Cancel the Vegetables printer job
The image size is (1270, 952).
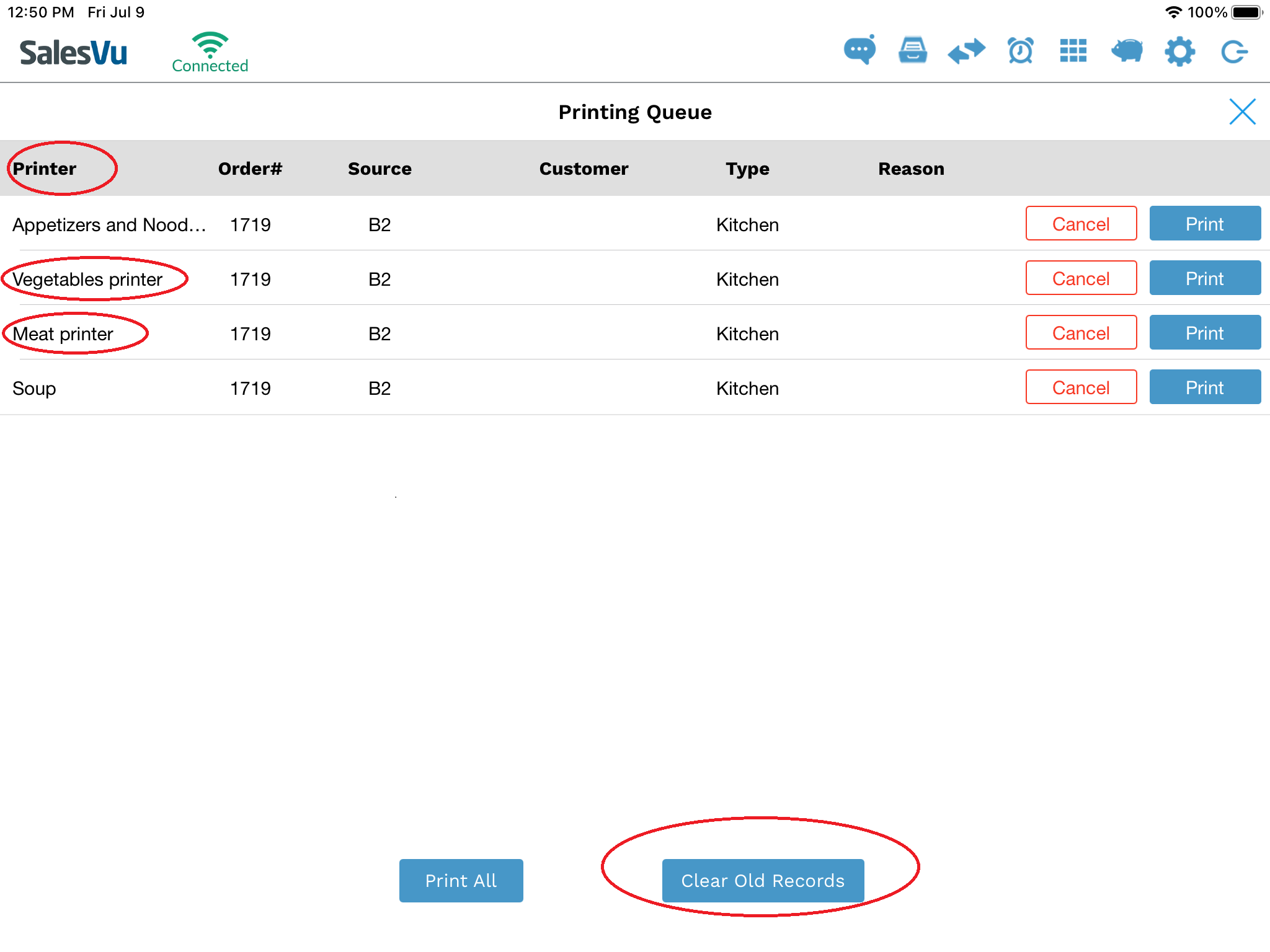[1080, 278]
